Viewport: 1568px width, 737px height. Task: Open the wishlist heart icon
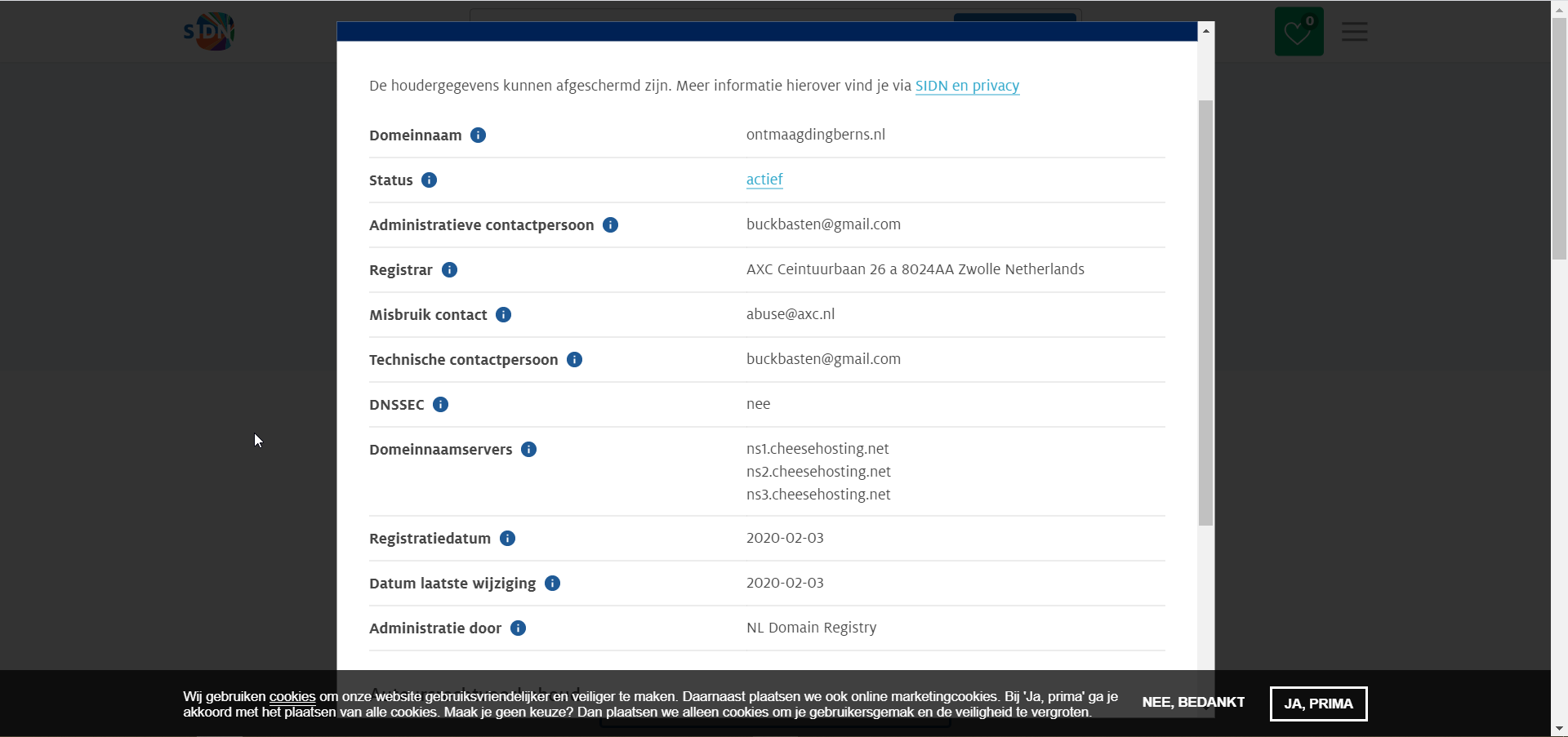[x=1298, y=33]
